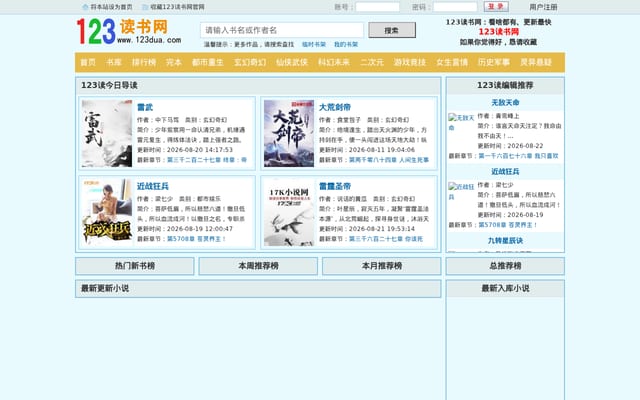Switch to the 本周推荐榜 tab
Viewport: 640px width, 400px height.
[258, 266]
